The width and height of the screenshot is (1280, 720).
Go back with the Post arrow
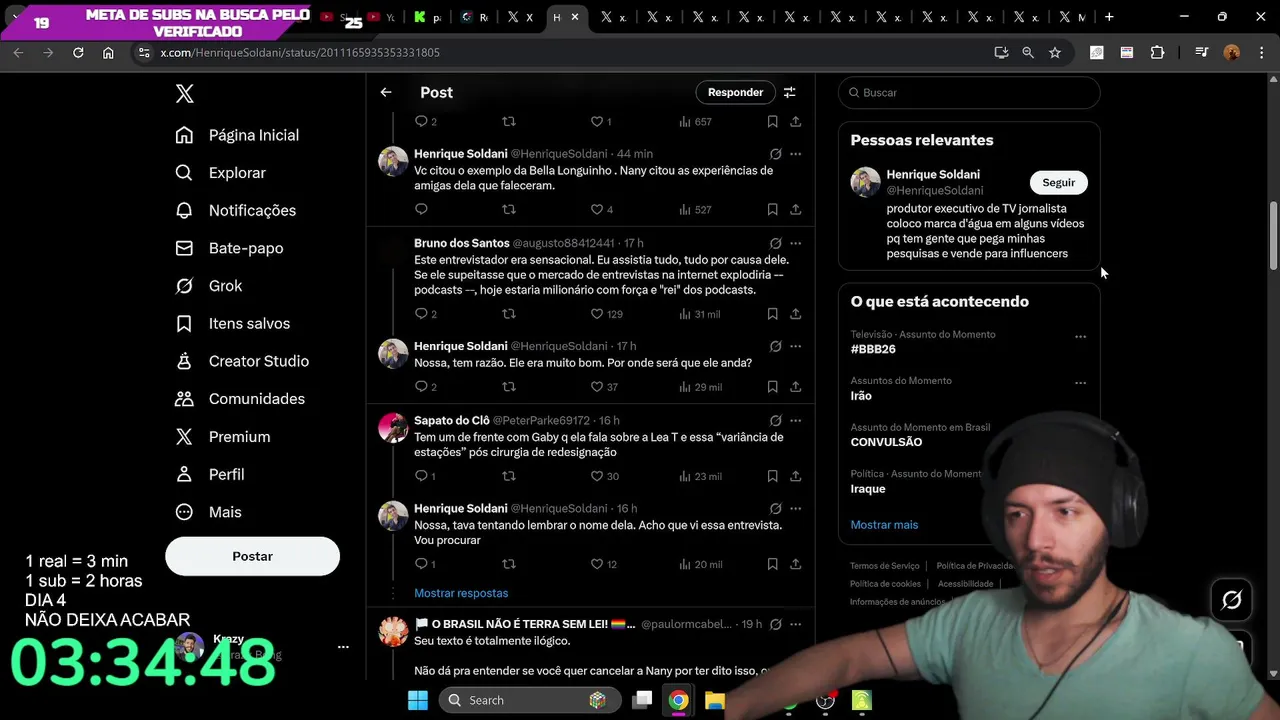tap(386, 92)
